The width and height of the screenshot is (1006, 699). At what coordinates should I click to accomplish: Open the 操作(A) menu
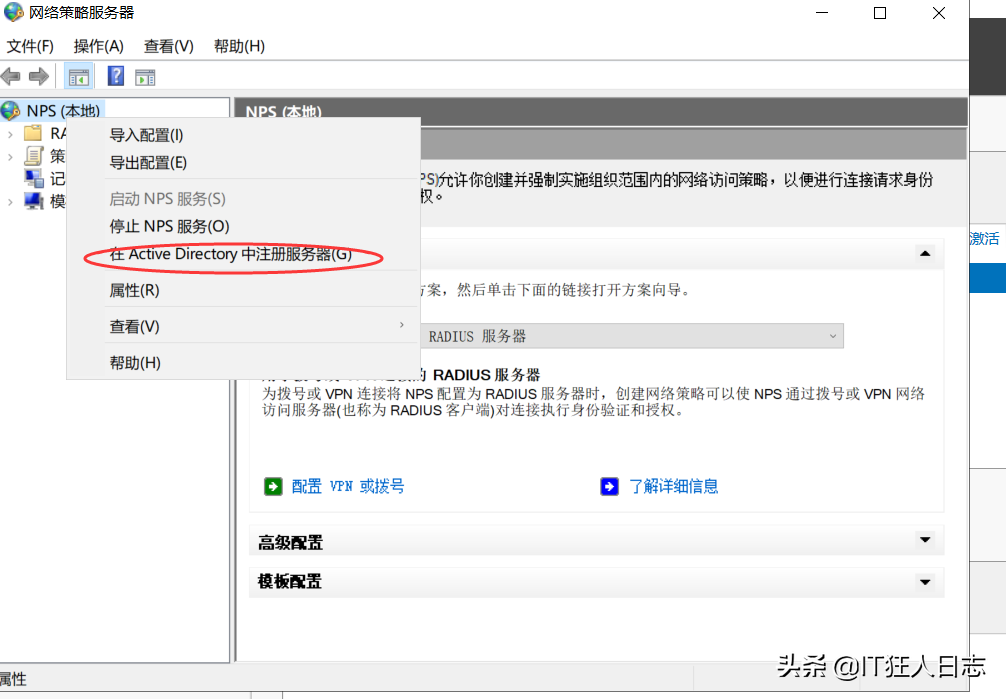98,46
